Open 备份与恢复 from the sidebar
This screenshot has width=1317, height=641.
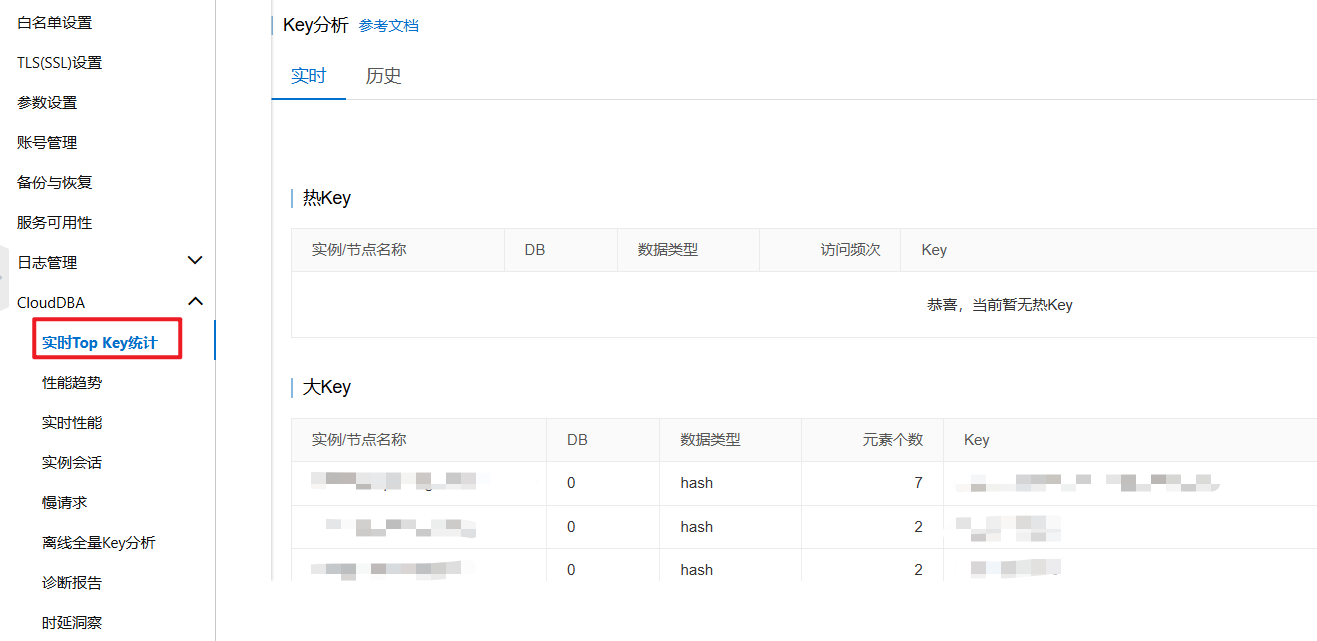coord(54,182)
